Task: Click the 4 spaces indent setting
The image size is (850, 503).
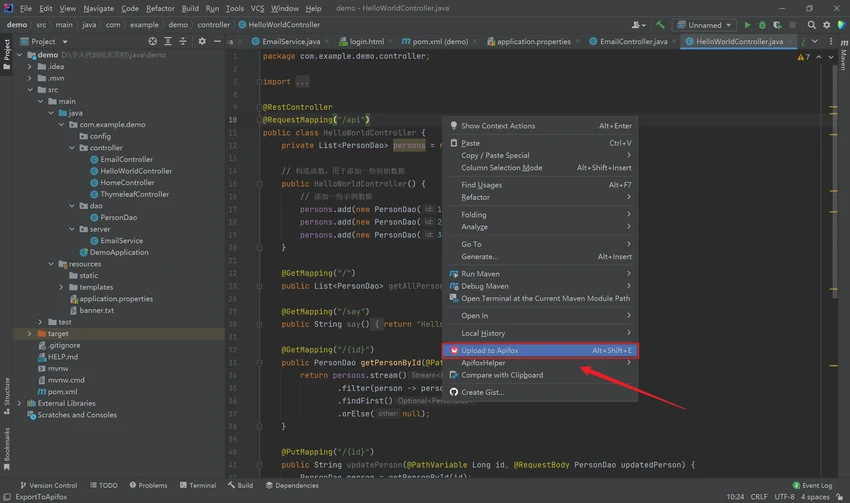Action: click(x=815, y=496)
